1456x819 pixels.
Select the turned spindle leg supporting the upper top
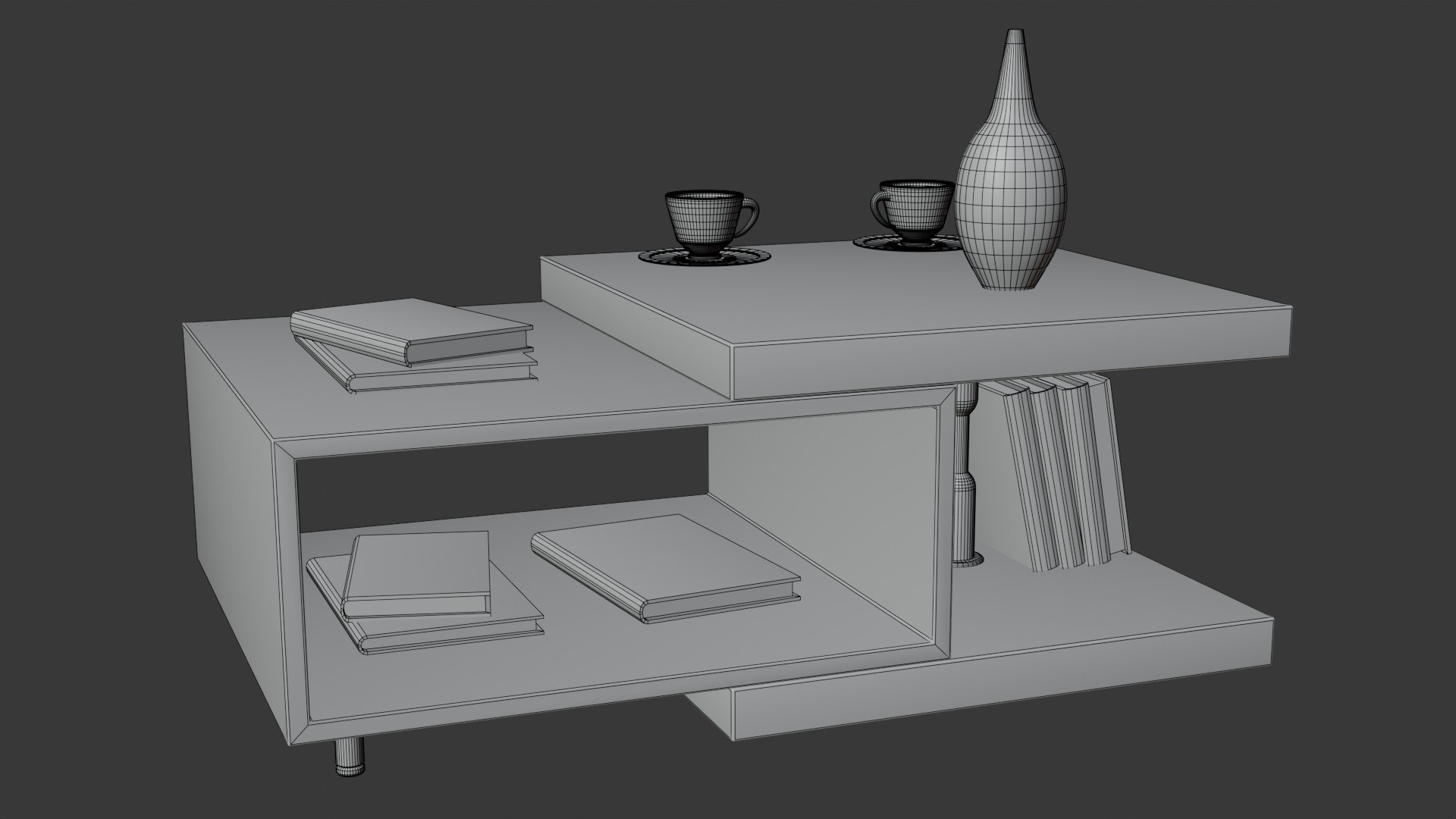965,476
